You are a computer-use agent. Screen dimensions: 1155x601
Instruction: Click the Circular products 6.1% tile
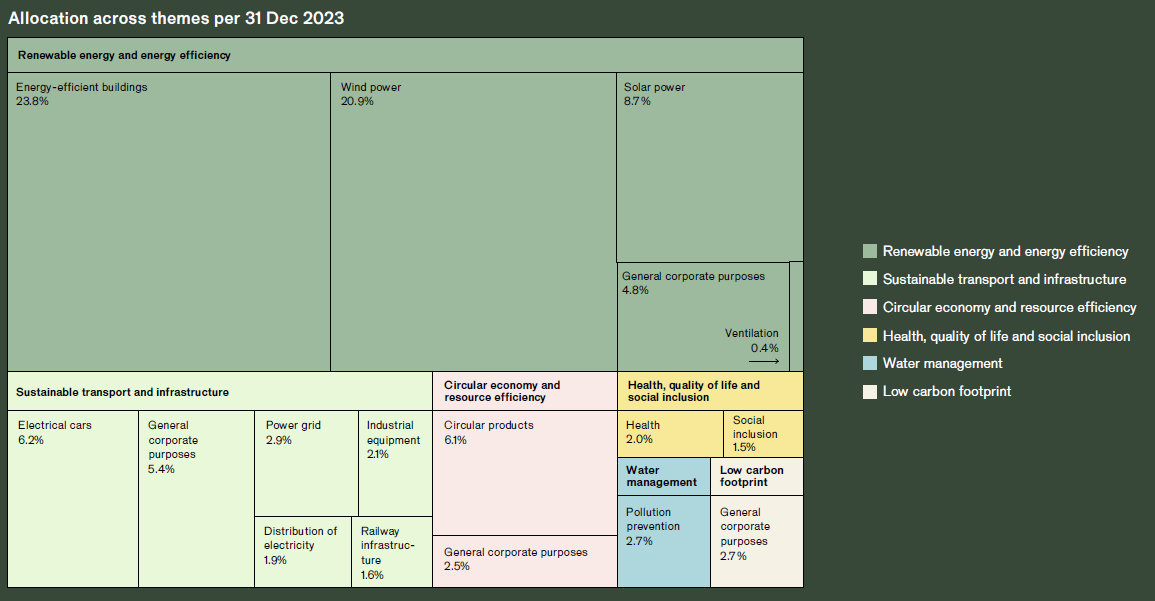pos(524,472)
